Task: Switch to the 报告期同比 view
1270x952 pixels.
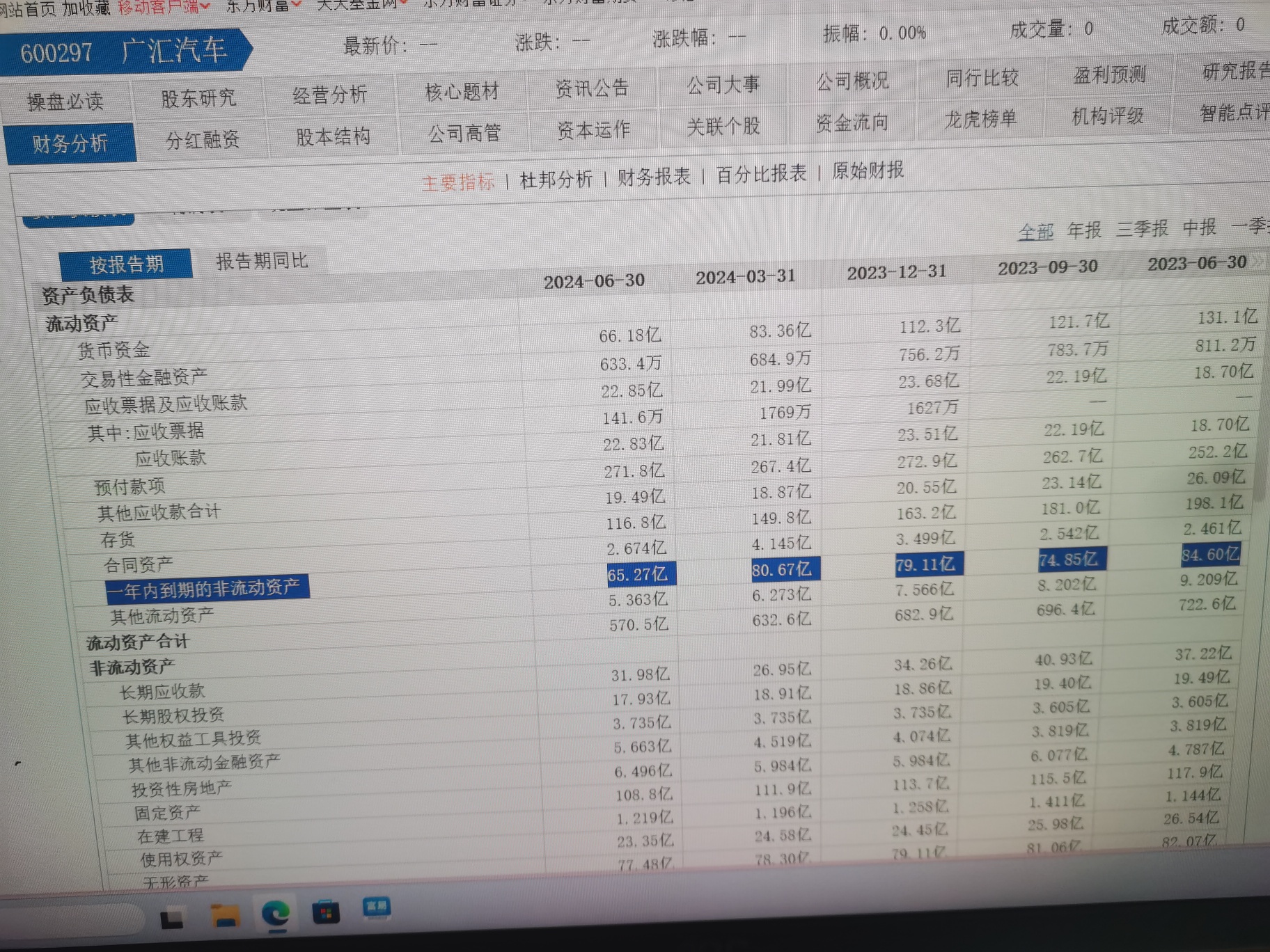Action: (262, 261)
